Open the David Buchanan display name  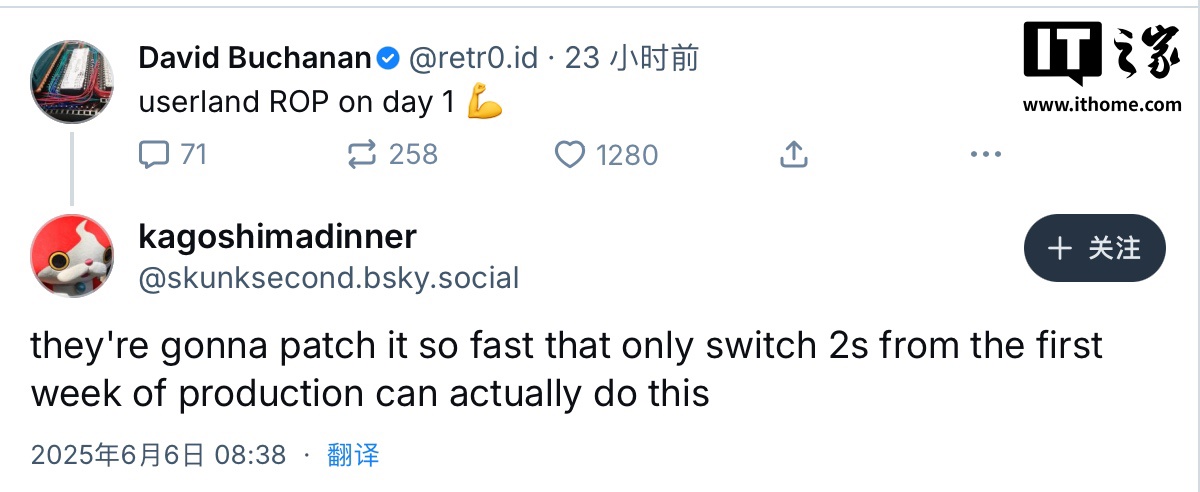(x=254, y=59)
